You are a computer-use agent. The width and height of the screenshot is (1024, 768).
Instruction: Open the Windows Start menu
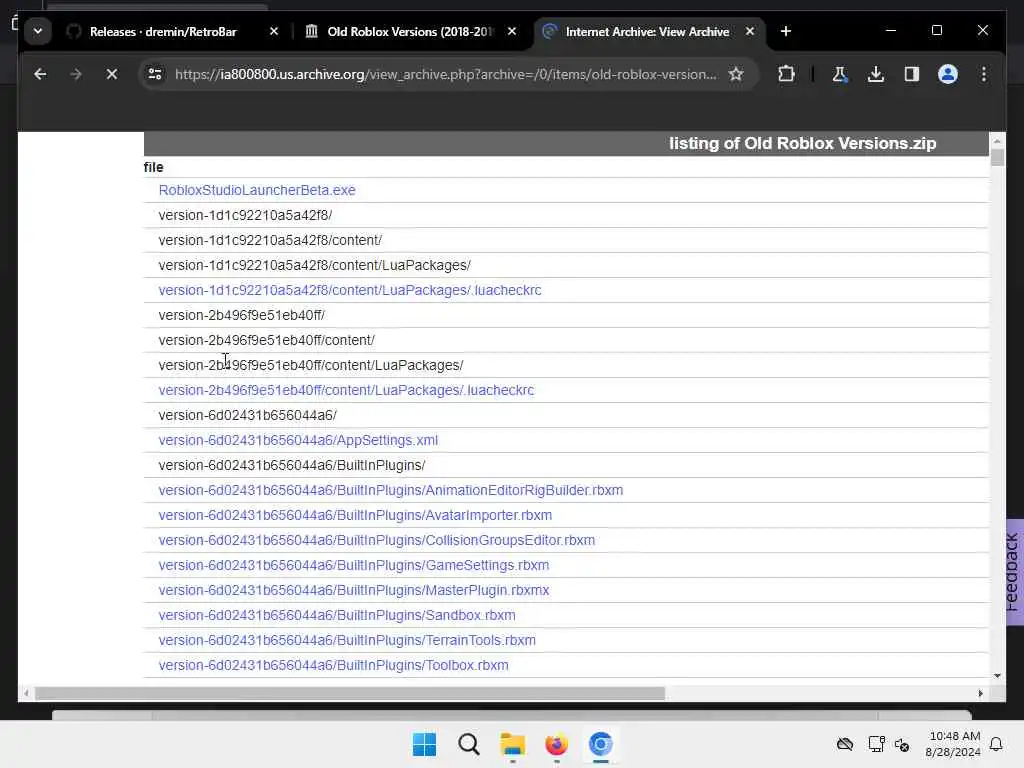pyautogui.click(x=424, y=744)
